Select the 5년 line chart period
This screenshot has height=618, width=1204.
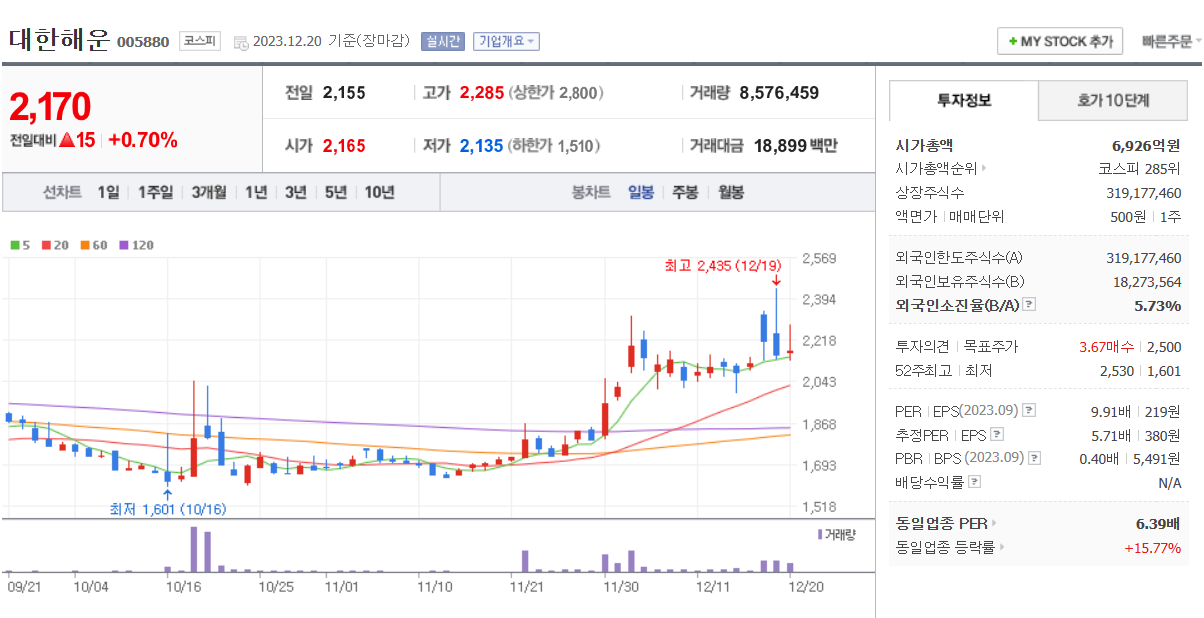click(x=336, y=192)
